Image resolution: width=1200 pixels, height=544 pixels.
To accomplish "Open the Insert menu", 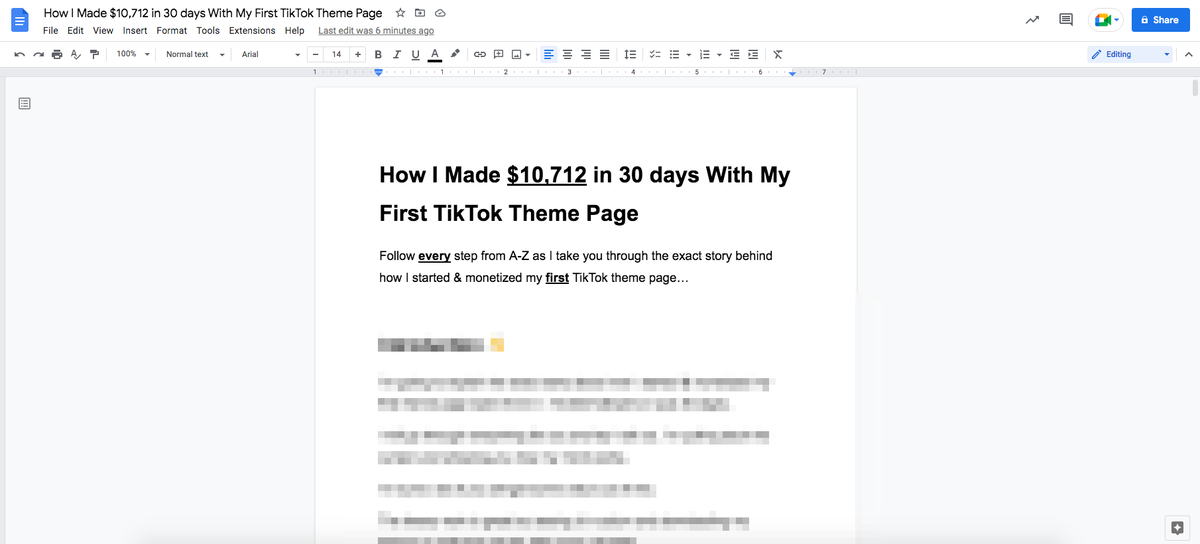I will [135, 31].
